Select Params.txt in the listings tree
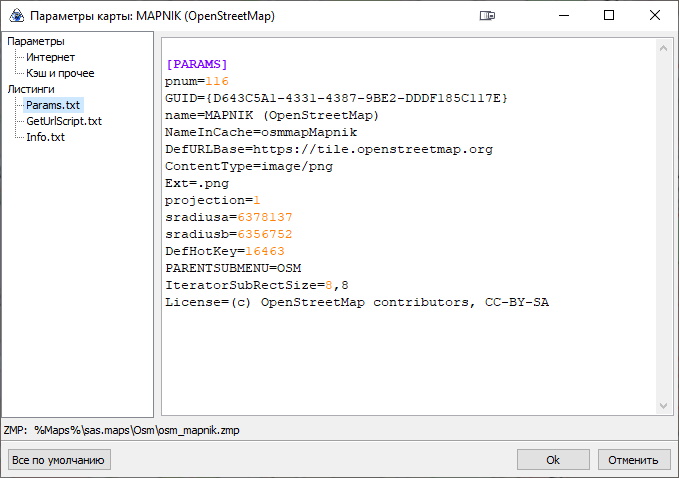Viewport: 679px width, 478px height. point(53,105)
